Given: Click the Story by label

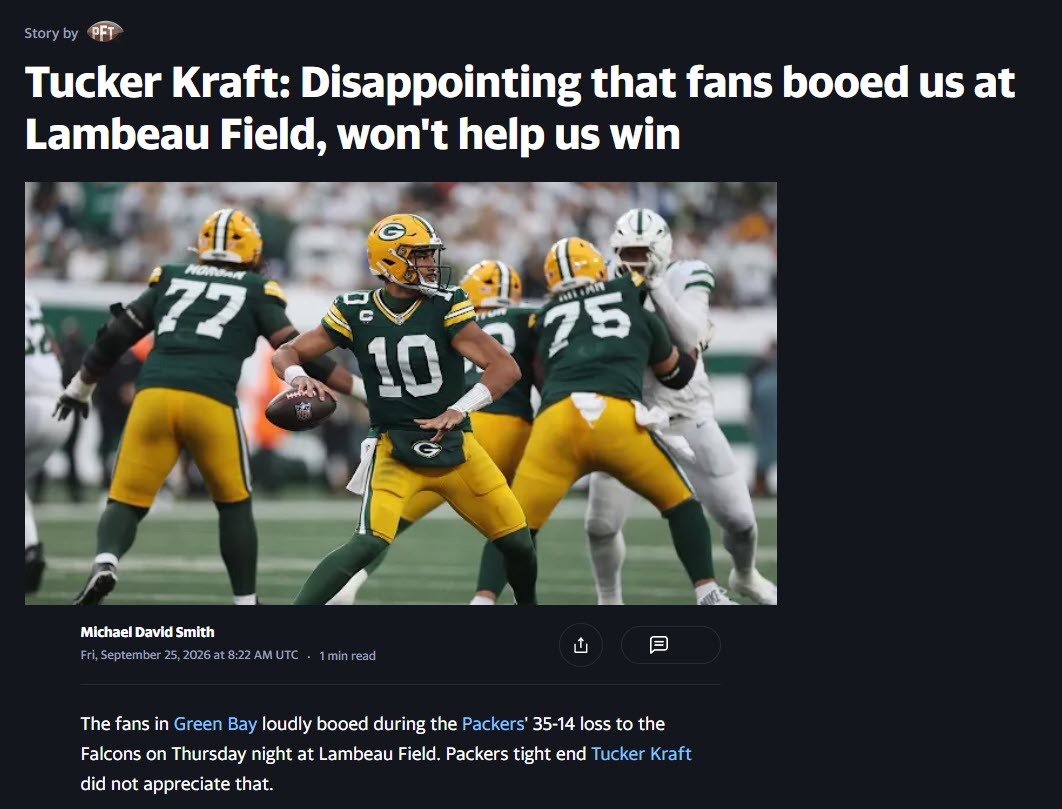Looking at the screenshot, I should pyautogui.click(x=51, y=33).
